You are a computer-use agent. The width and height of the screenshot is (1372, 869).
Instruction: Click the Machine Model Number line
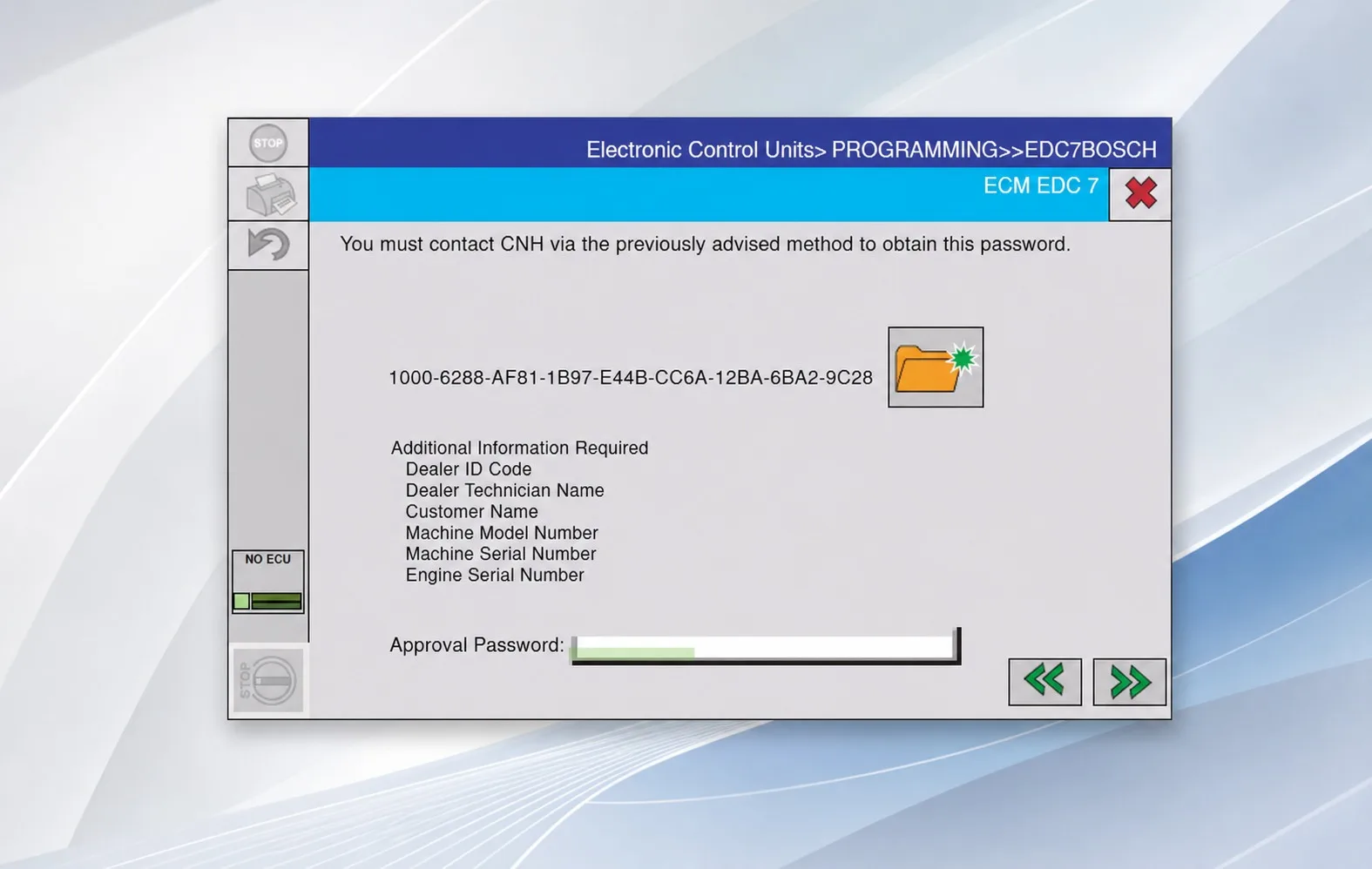502,533
